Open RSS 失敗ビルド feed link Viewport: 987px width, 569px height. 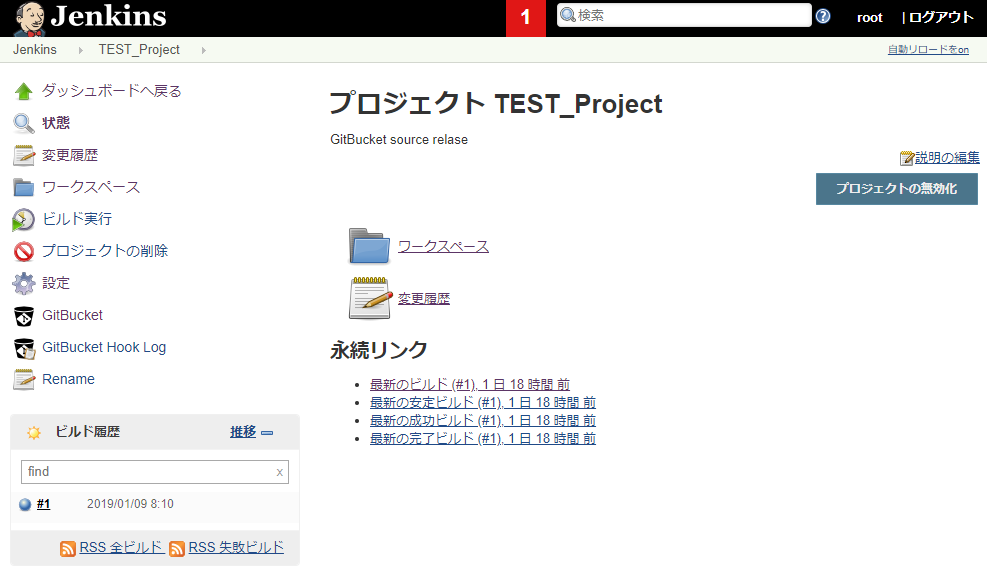pos(236,548)
